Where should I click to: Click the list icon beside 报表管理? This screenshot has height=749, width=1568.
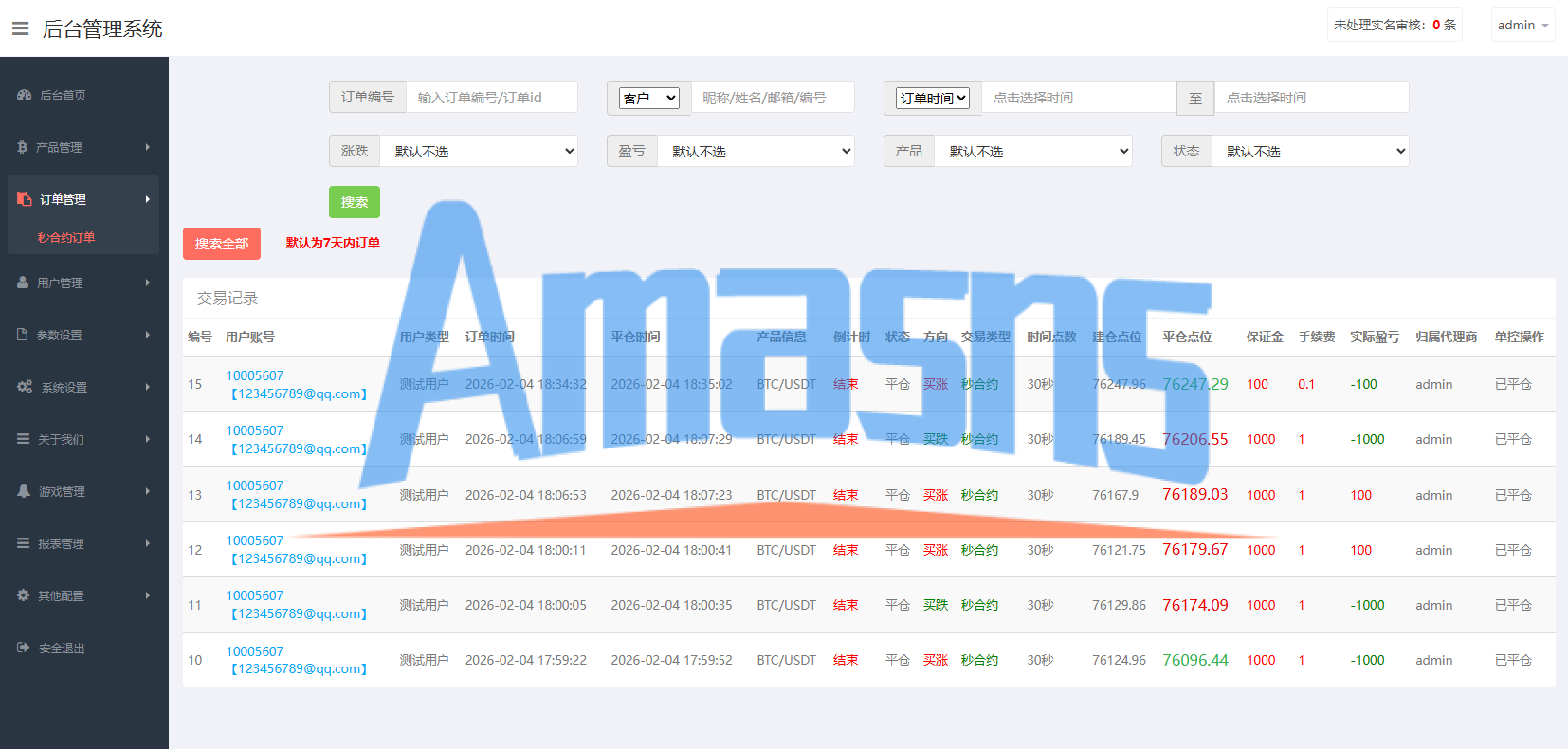pyautogui.click(x=24, y=543)
